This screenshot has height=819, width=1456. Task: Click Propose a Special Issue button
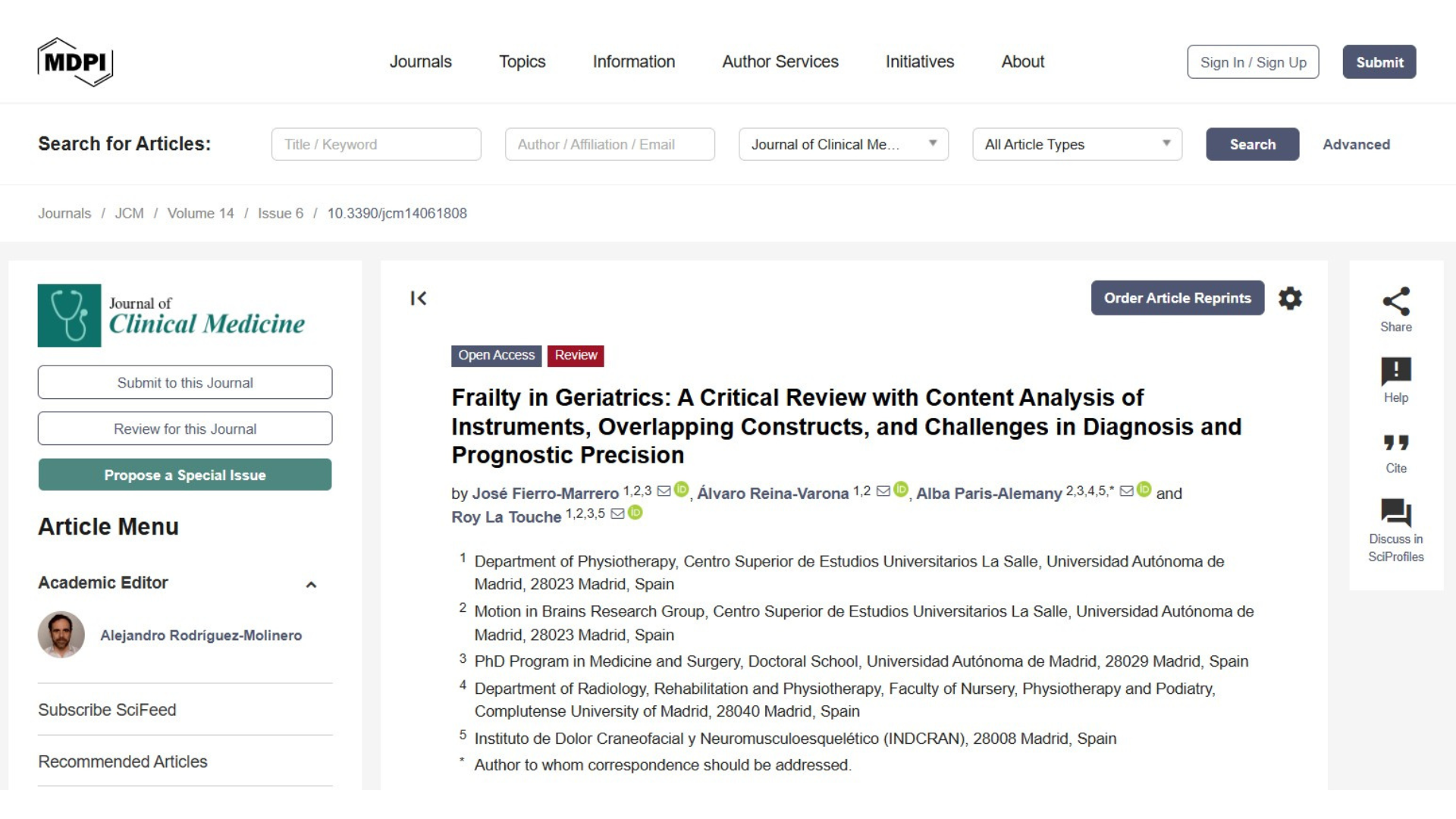click(185, 475)
